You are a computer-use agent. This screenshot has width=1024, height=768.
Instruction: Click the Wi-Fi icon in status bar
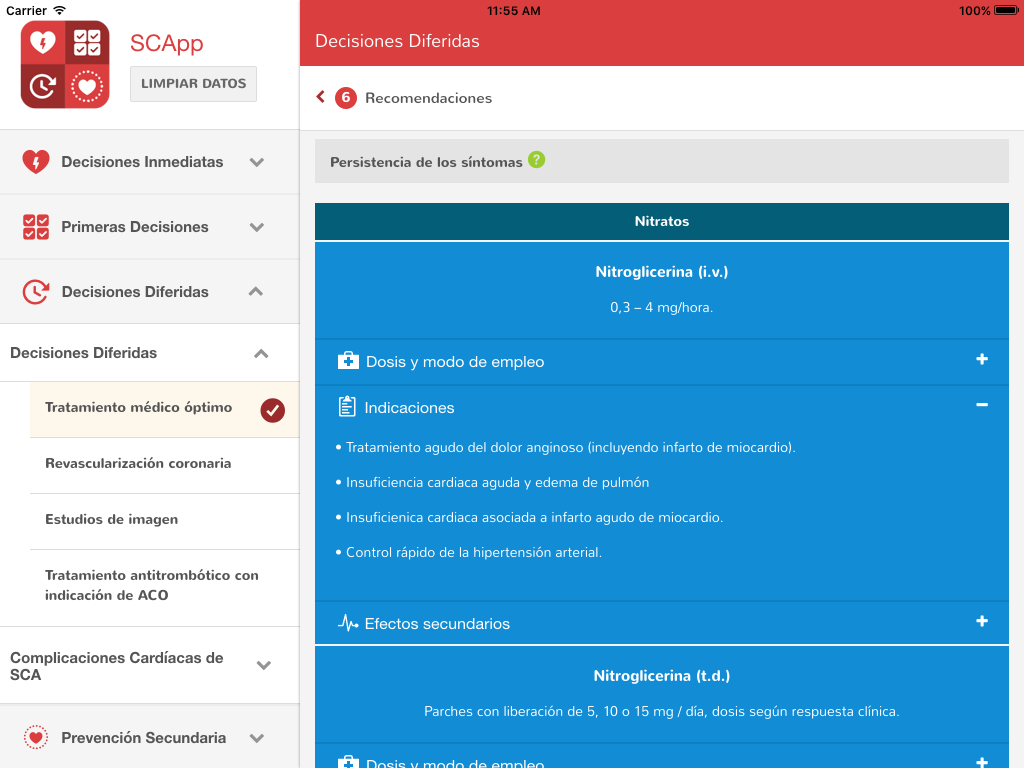(59, 10)
